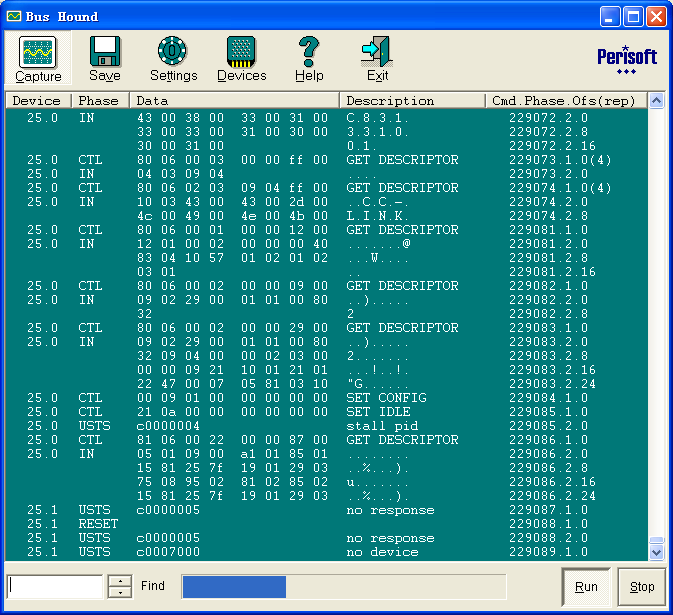Select the 3.3.1.0. description text
This screenshot has height=615, width=673.
tap(377, 132)
